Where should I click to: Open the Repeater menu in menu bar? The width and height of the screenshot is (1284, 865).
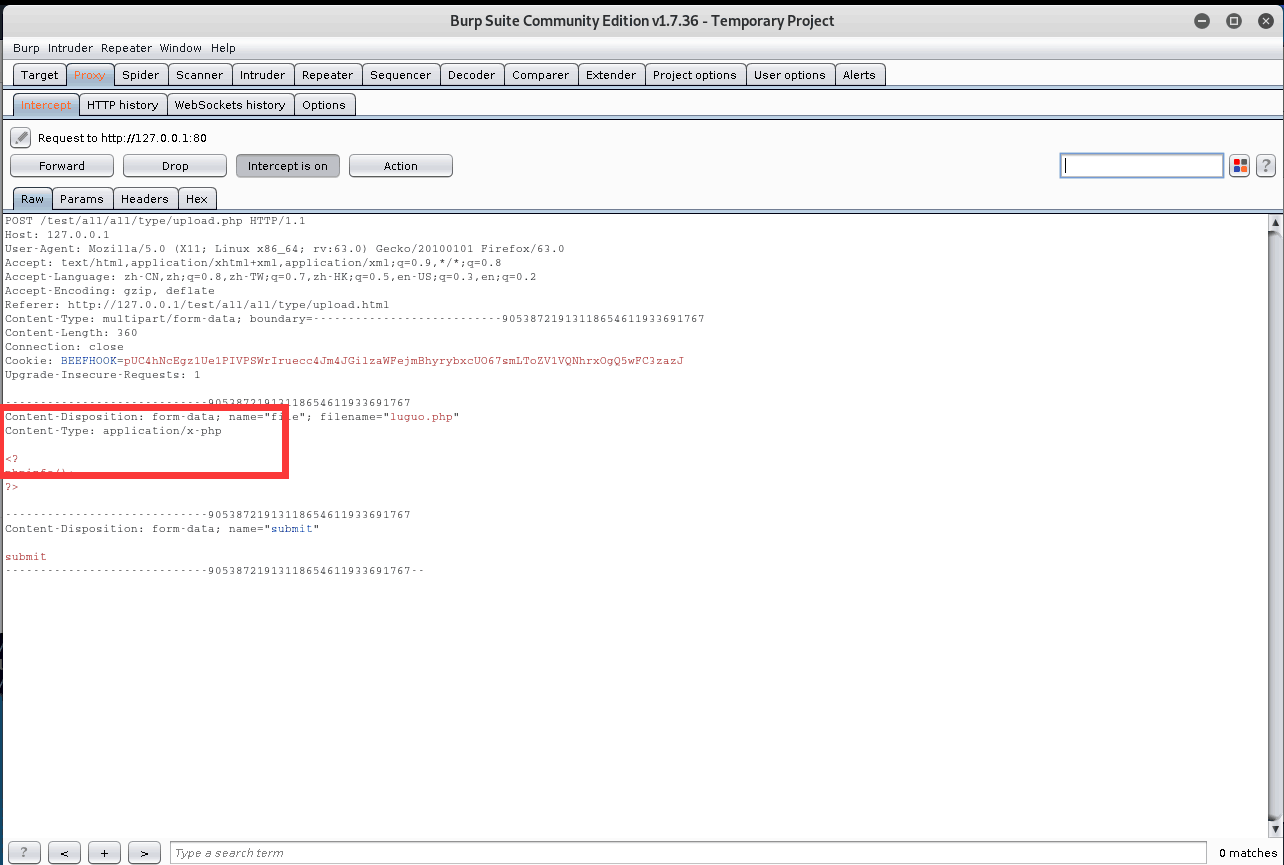click(x=126, y=48)
